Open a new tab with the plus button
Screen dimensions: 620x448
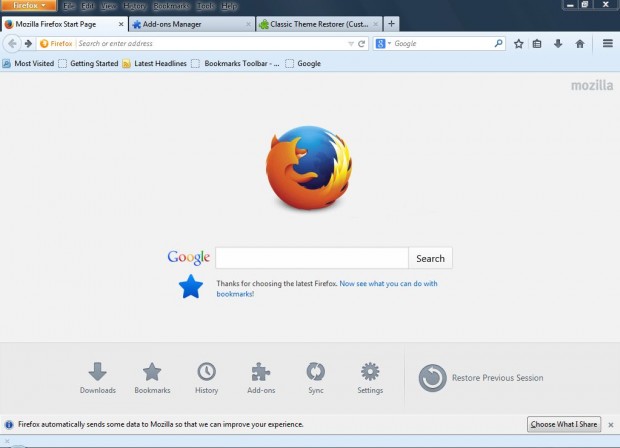coord(391,24)
